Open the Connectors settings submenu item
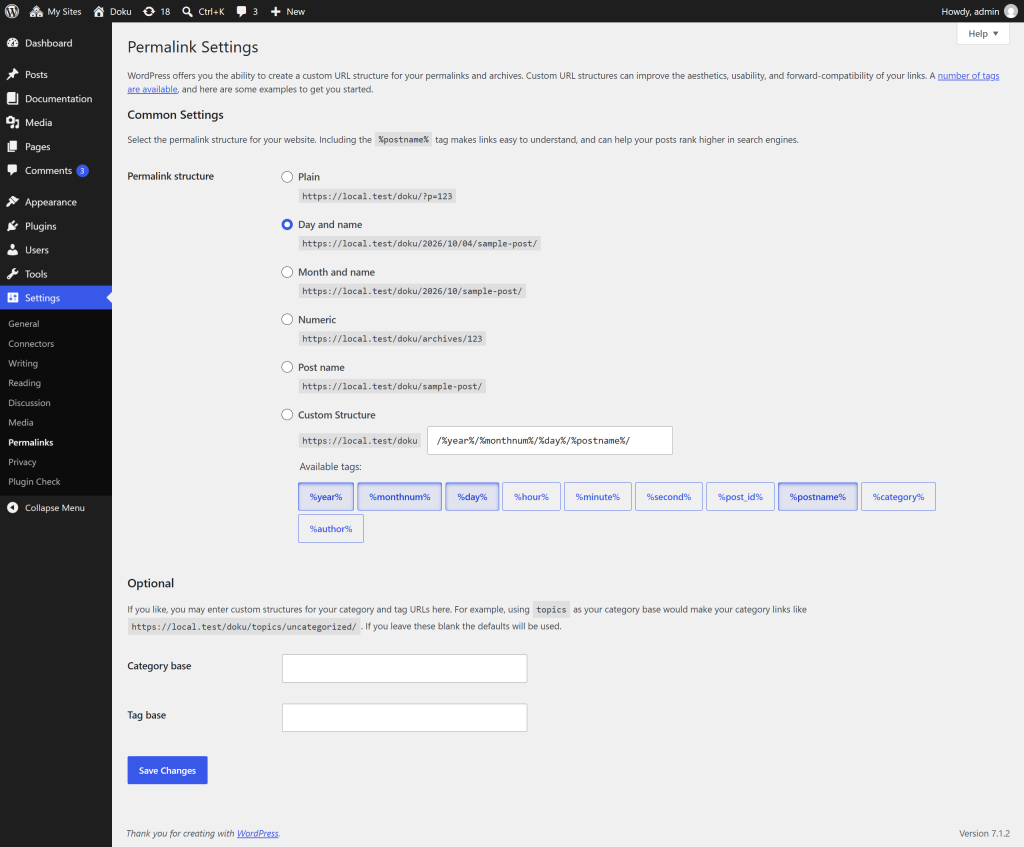This screenshot has height=847, width=1024. (31, 344)
